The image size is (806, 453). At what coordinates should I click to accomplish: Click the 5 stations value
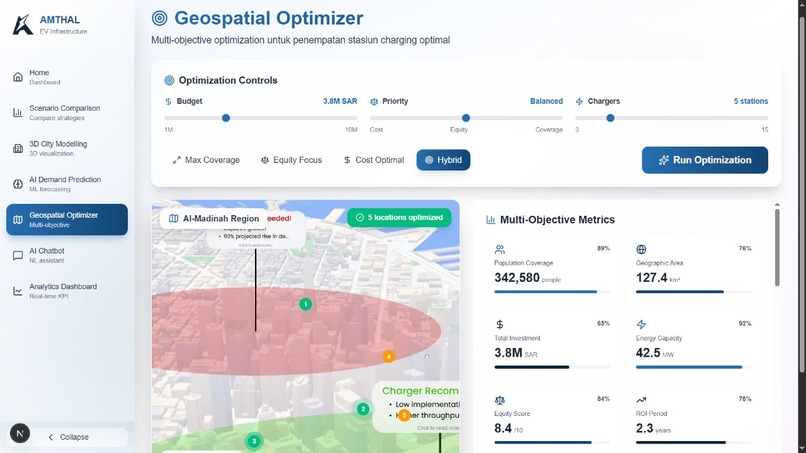coord(750,101)
